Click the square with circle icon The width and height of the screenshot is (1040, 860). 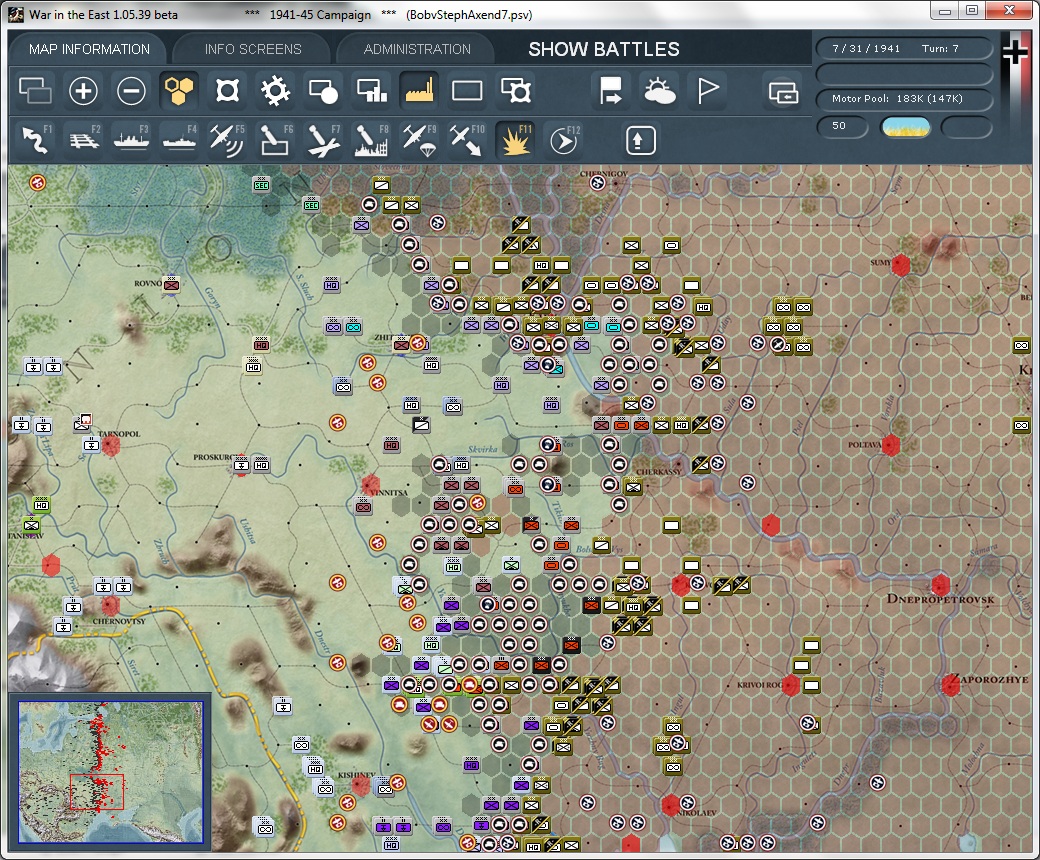tap(323, 91)
